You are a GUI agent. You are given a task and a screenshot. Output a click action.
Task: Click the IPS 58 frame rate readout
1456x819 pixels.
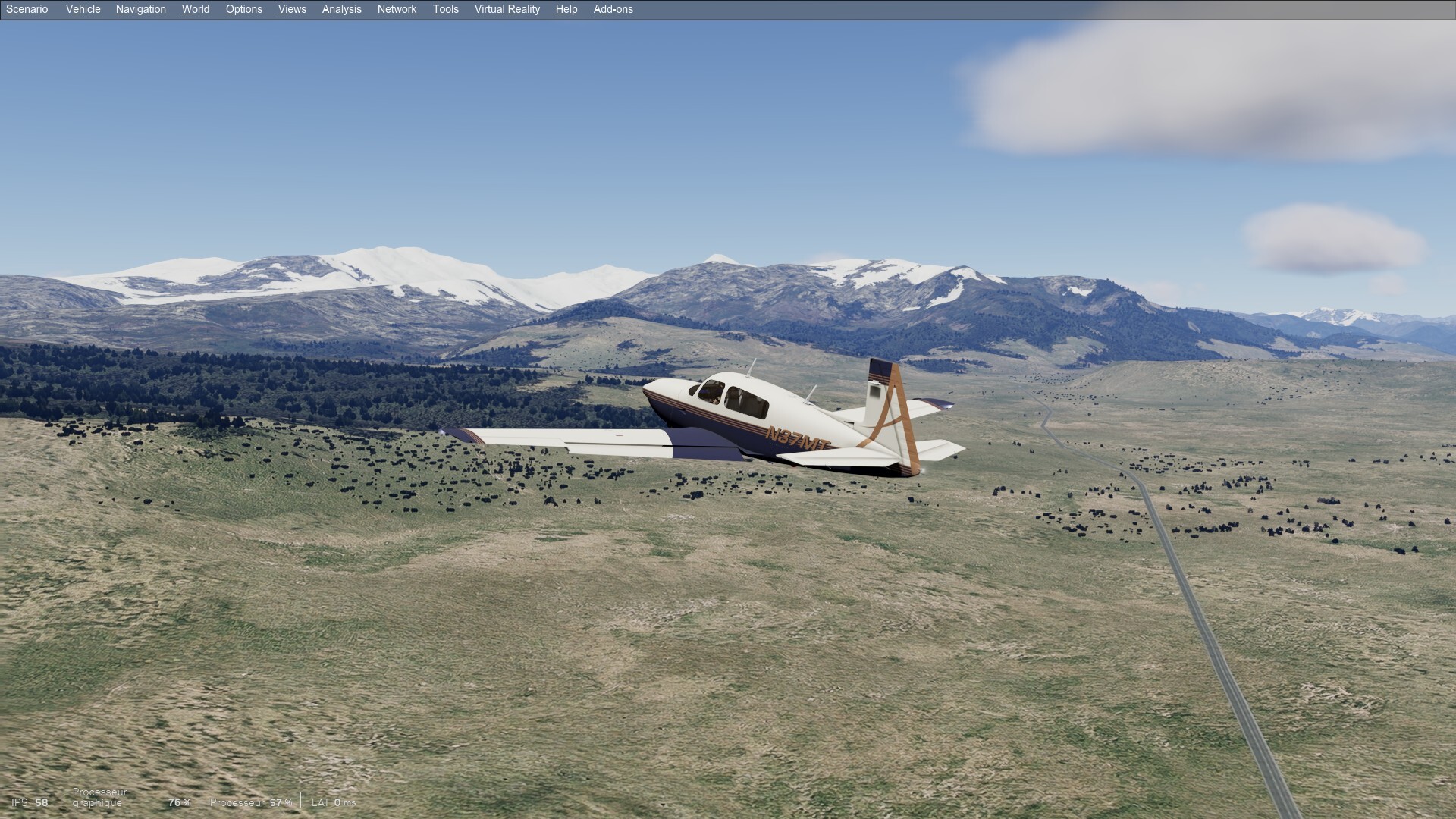pos(30,802)
